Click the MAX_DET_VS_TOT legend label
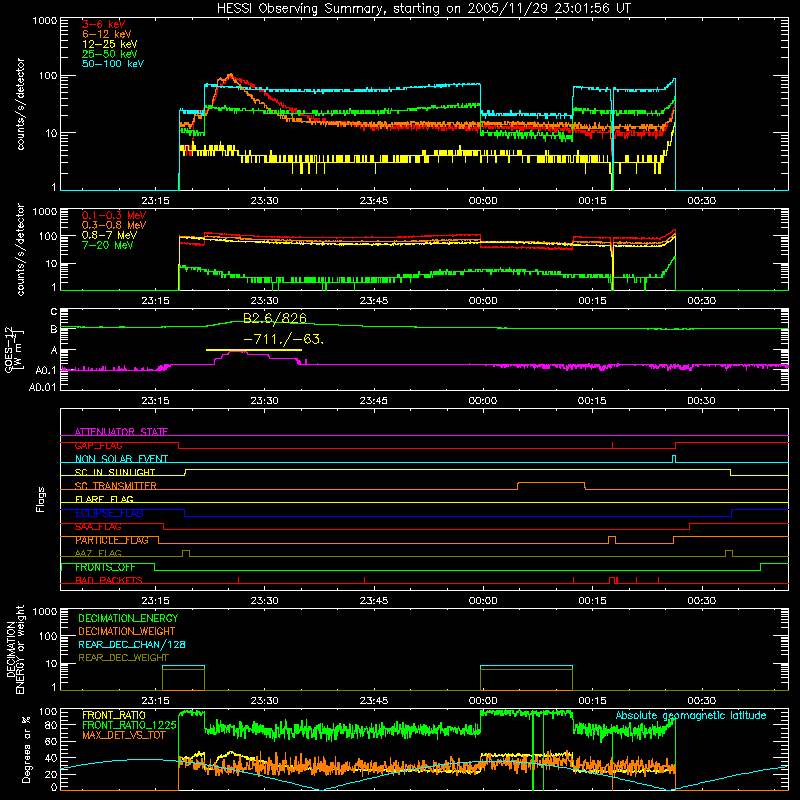This screenshot has width=800, height=800. pos(123,735)
